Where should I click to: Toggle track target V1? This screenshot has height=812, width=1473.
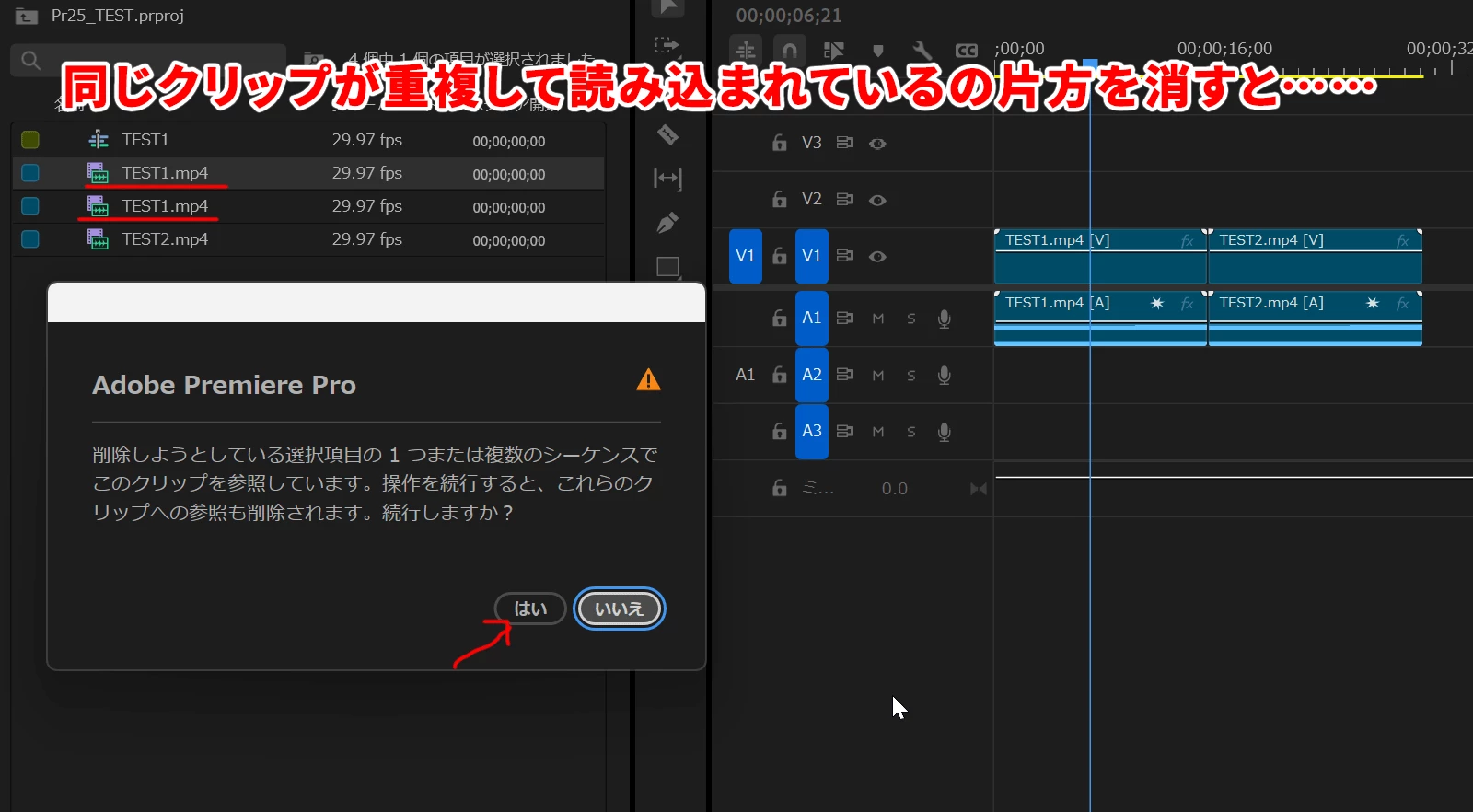(812, 256)
